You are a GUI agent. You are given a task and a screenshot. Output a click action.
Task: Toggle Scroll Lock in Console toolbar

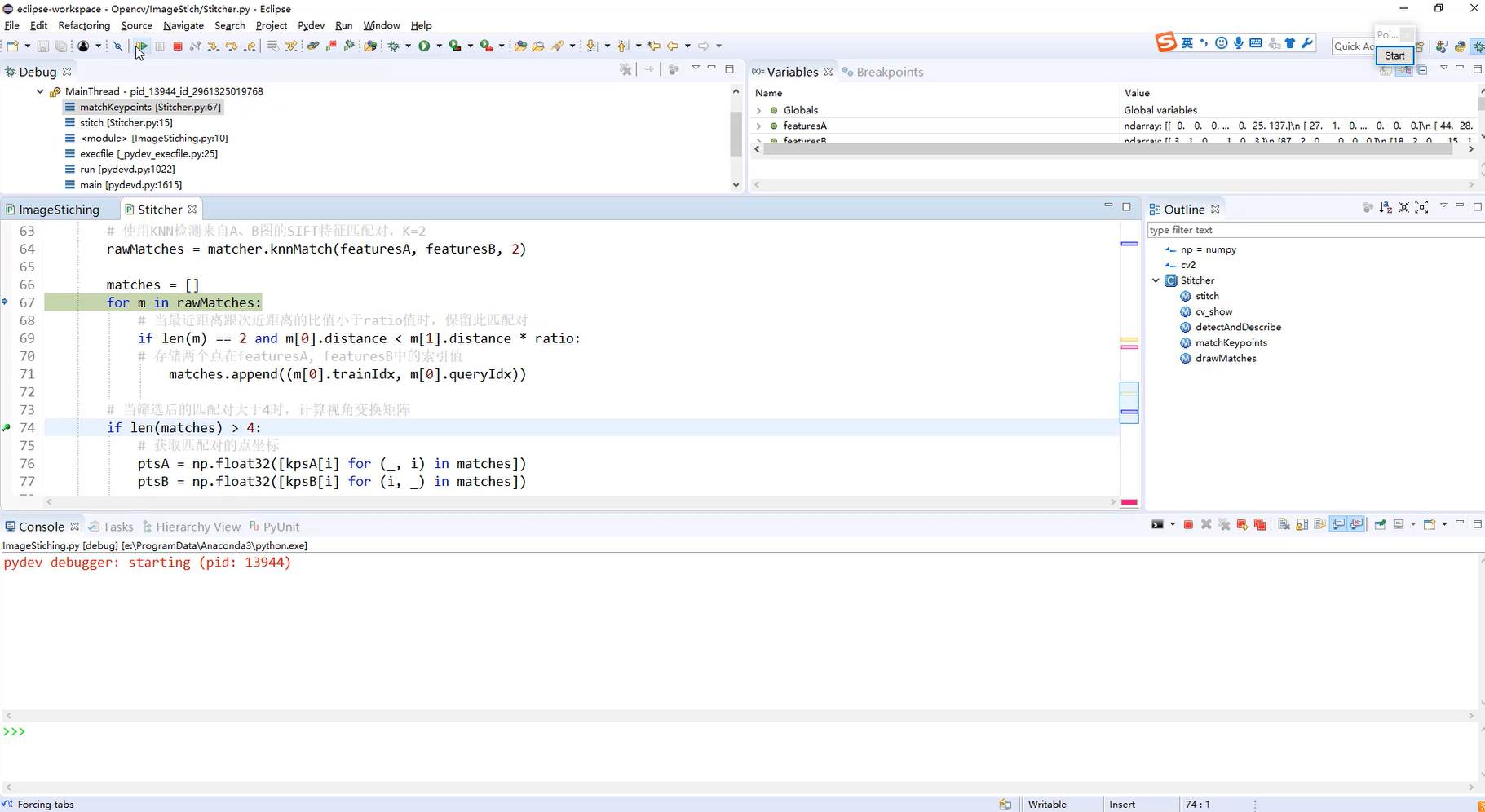point(1302,524)
